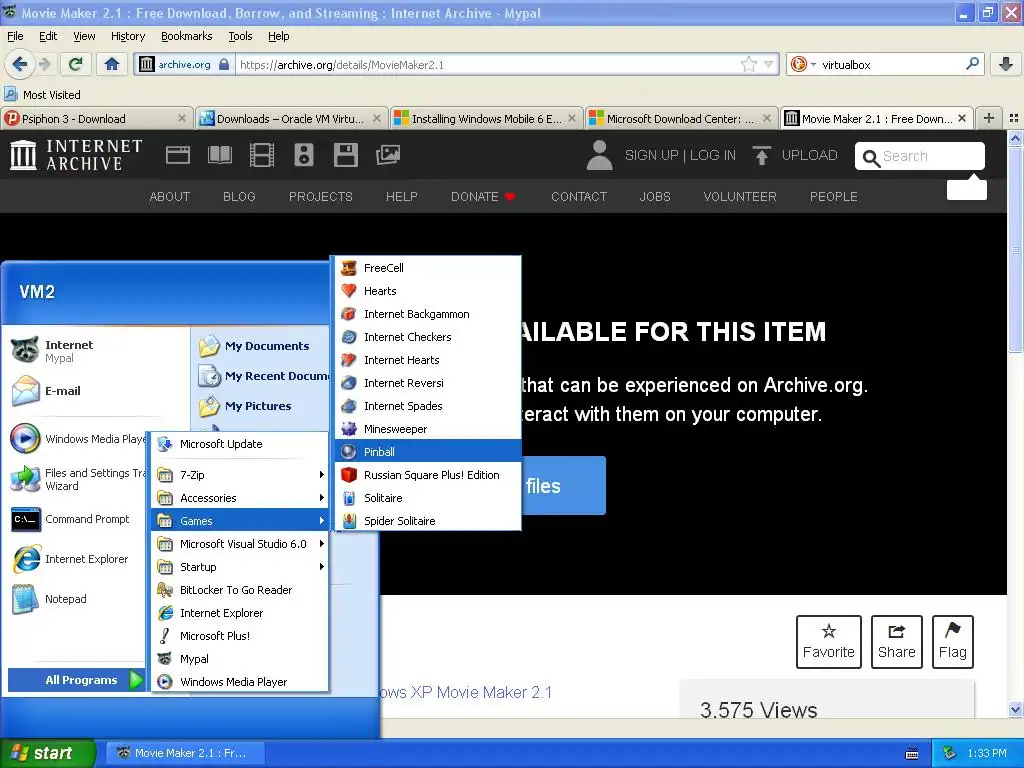Click the All Programs button
This screenshot has height=768, width=1024.
pos(76,680)
